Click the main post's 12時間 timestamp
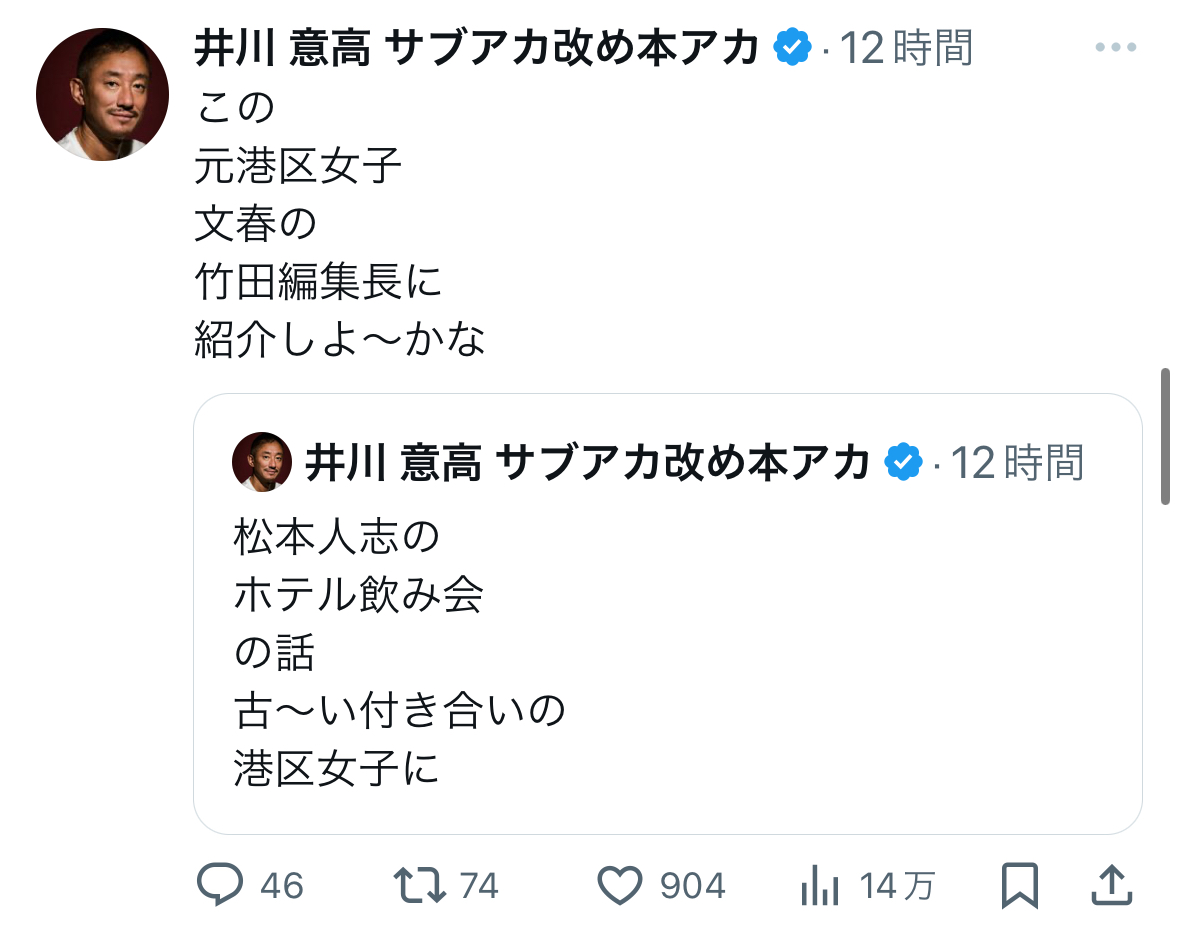 (x=906, y=48)
